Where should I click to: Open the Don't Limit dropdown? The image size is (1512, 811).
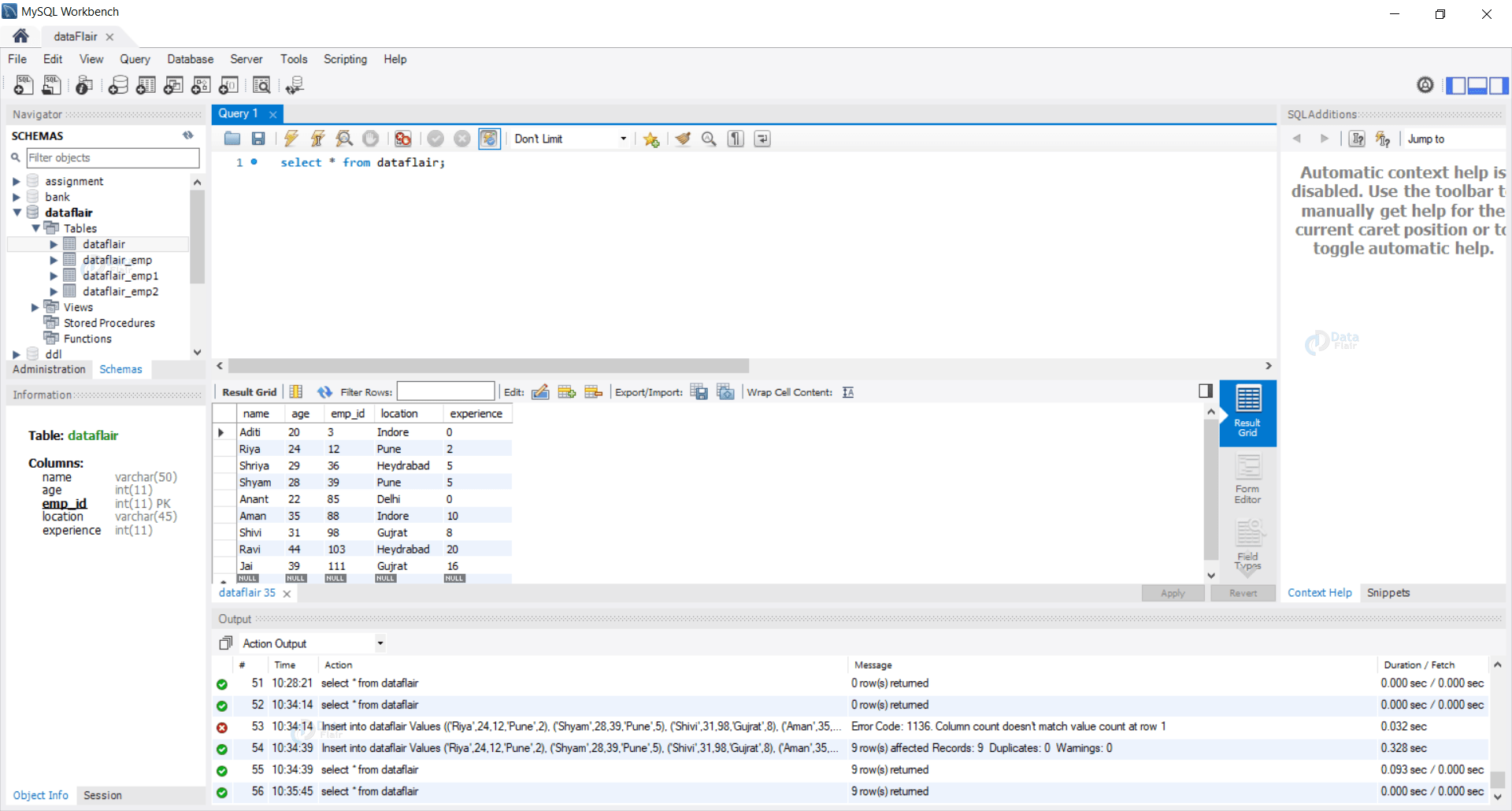click(x=622, y=139)
